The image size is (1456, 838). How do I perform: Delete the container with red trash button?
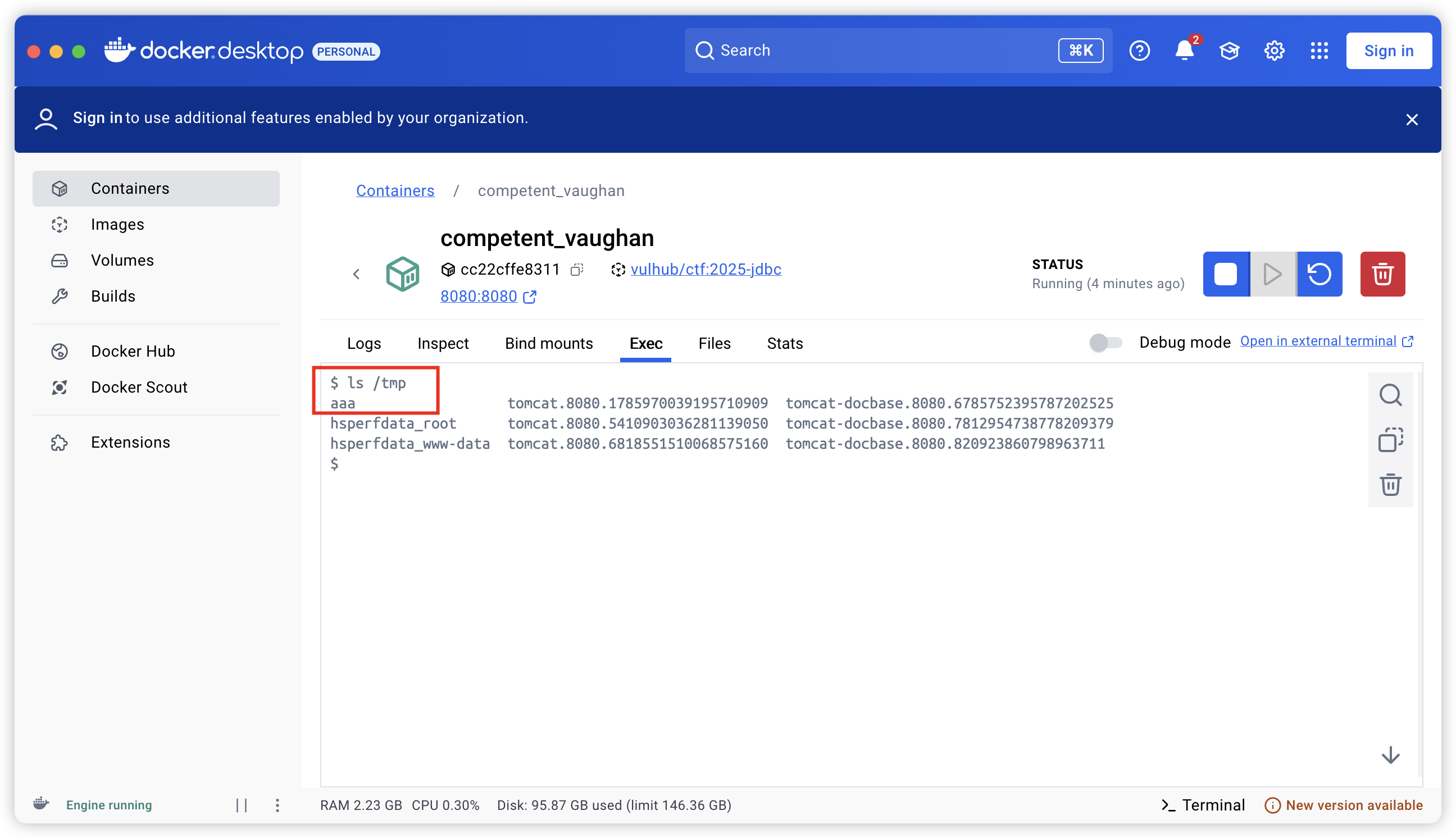(1382, 274)
